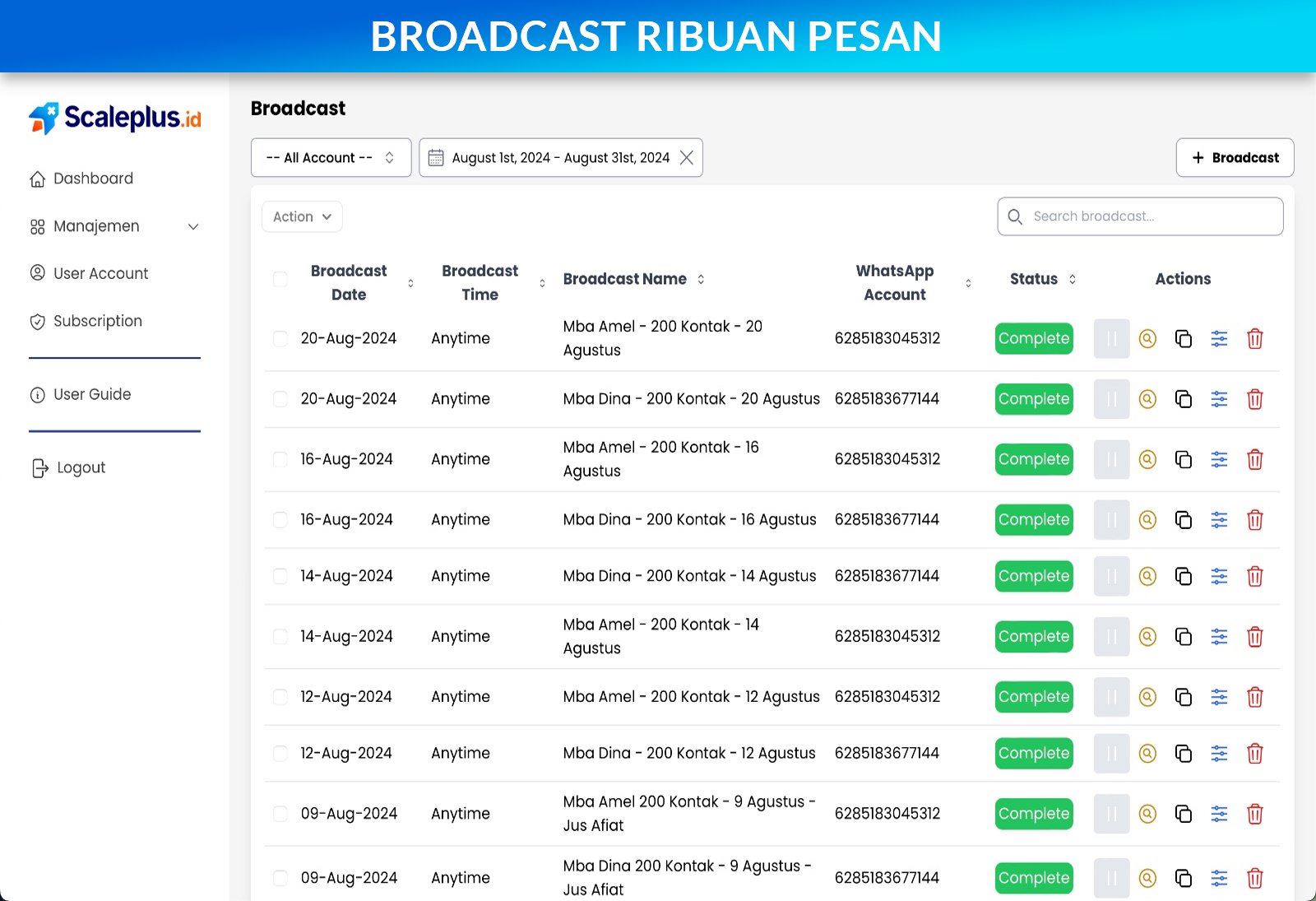Open the All Account dropdown
The width and height of the screenshot is (1316, 901).
point(331,157)
